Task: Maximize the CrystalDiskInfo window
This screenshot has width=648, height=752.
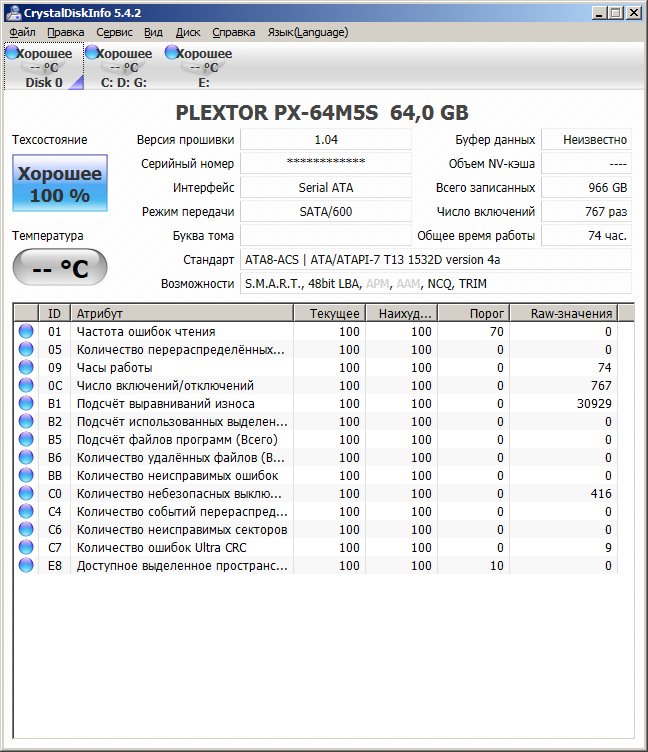Action: tap(616, 13)
